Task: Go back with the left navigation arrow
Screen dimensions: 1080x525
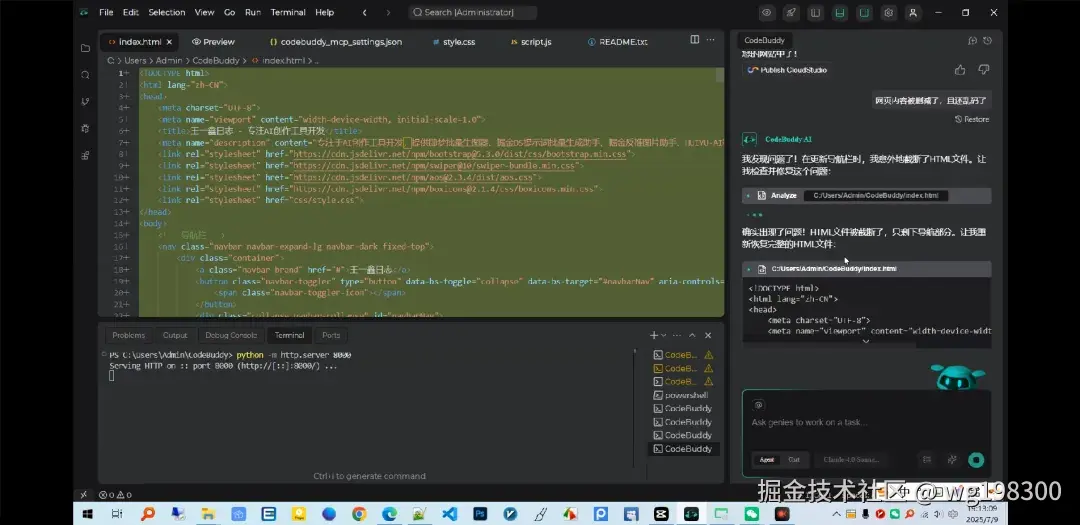Action: [364, 12]
